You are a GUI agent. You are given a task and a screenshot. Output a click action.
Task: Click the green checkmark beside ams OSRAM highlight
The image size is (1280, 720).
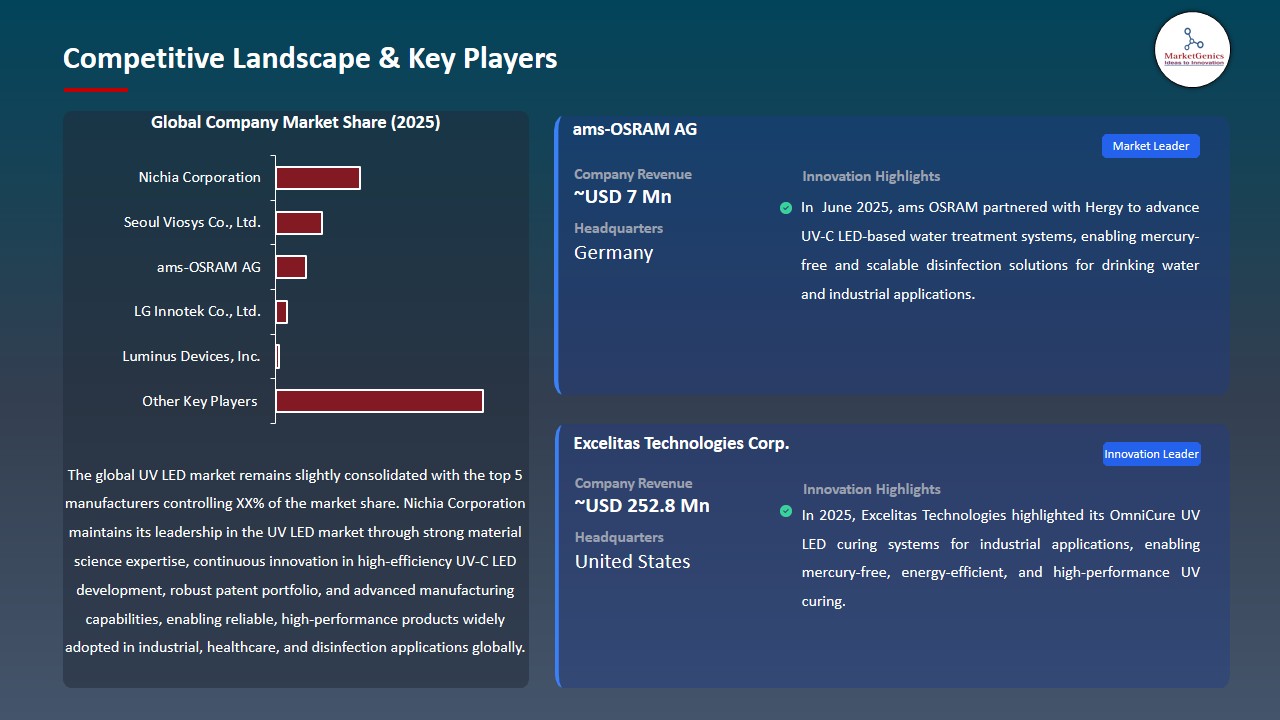[786, 208]
